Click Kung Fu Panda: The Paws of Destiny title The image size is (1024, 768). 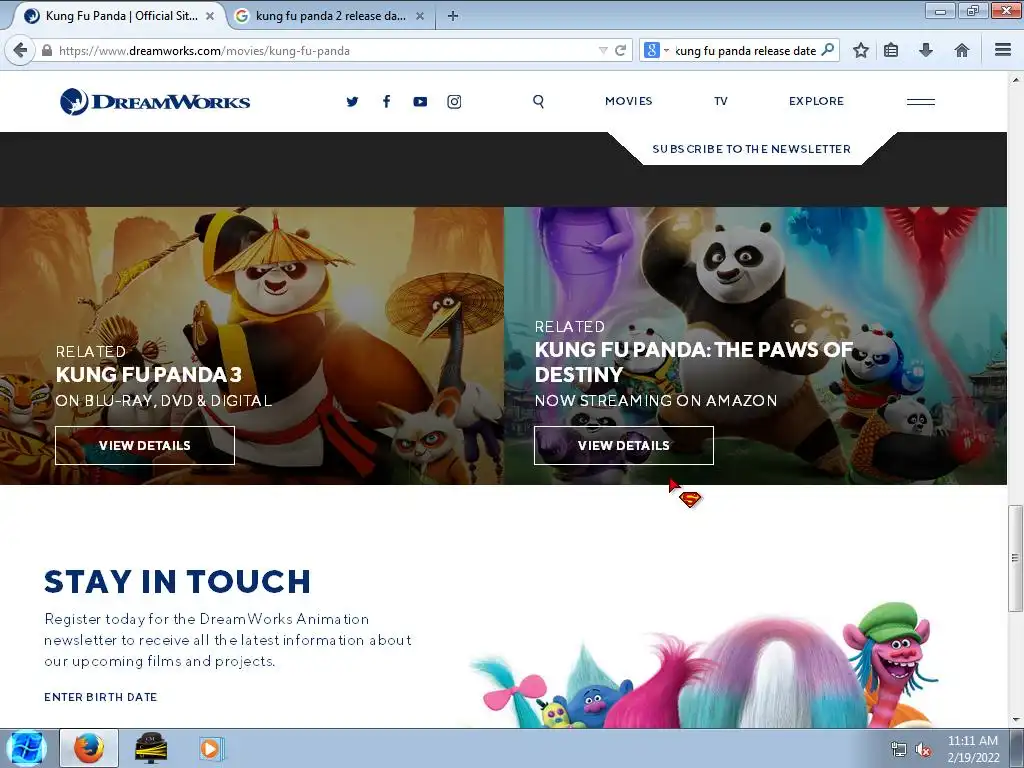[694, 362]
